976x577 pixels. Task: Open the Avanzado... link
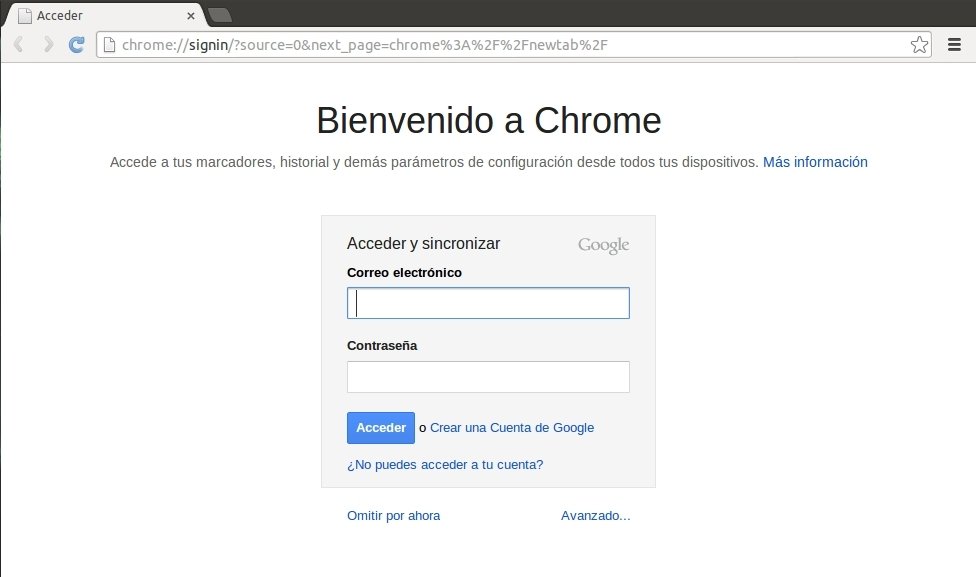click(595, 515)
